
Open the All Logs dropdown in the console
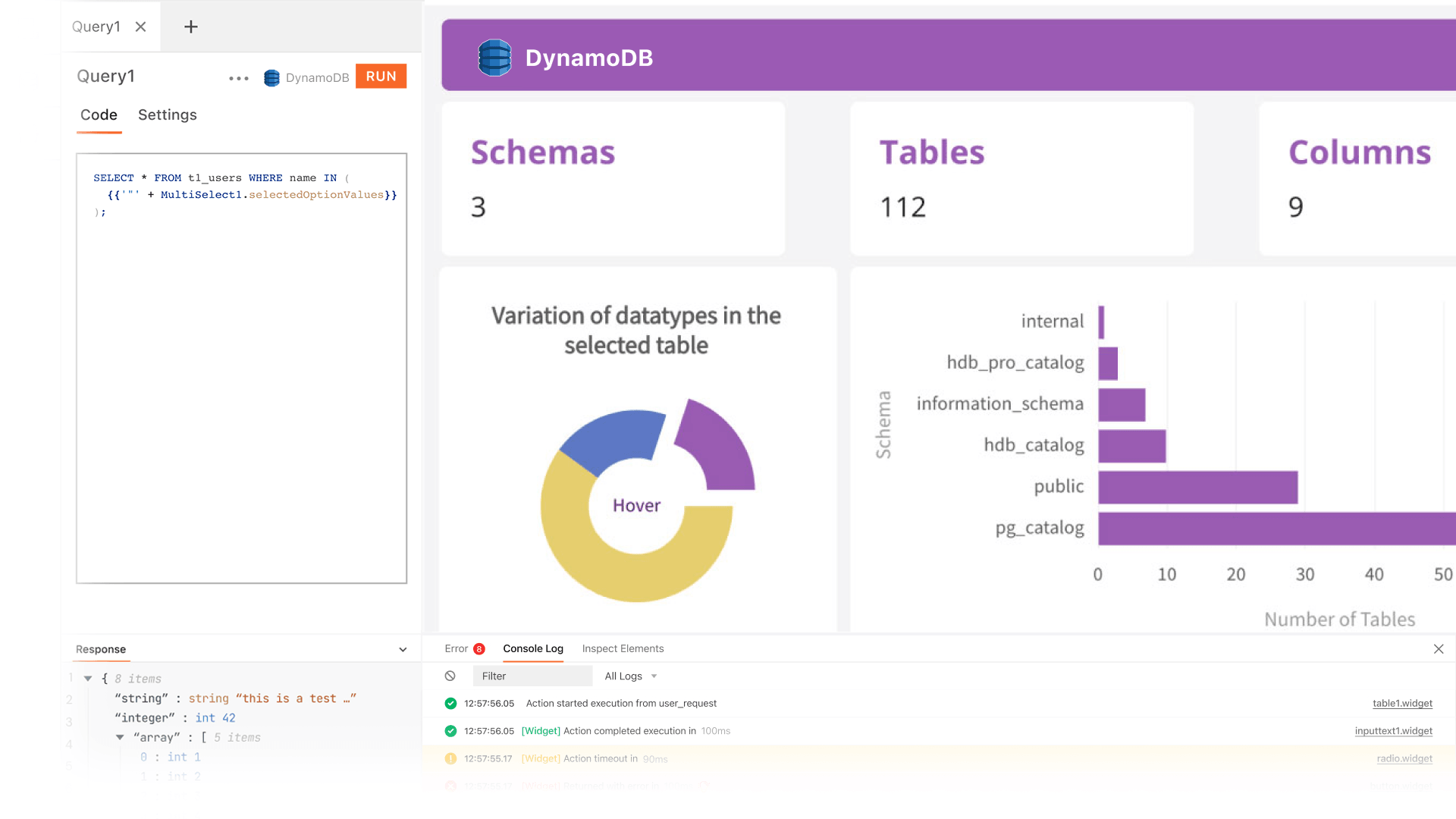click(x=630, y=676)
